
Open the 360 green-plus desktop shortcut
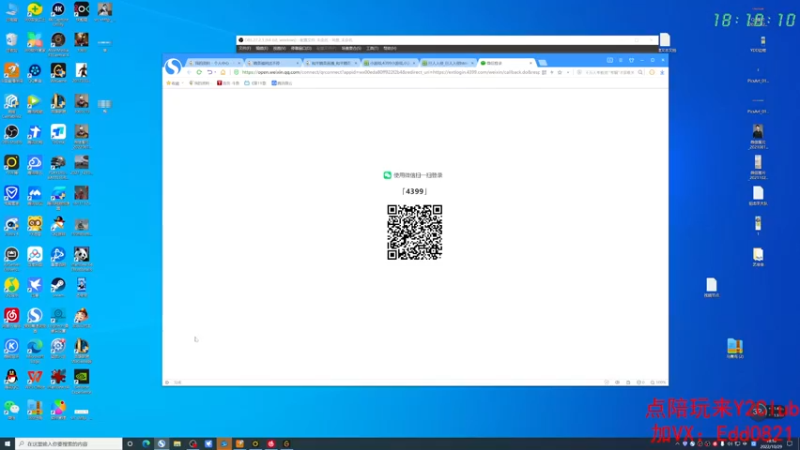point(35,9)
